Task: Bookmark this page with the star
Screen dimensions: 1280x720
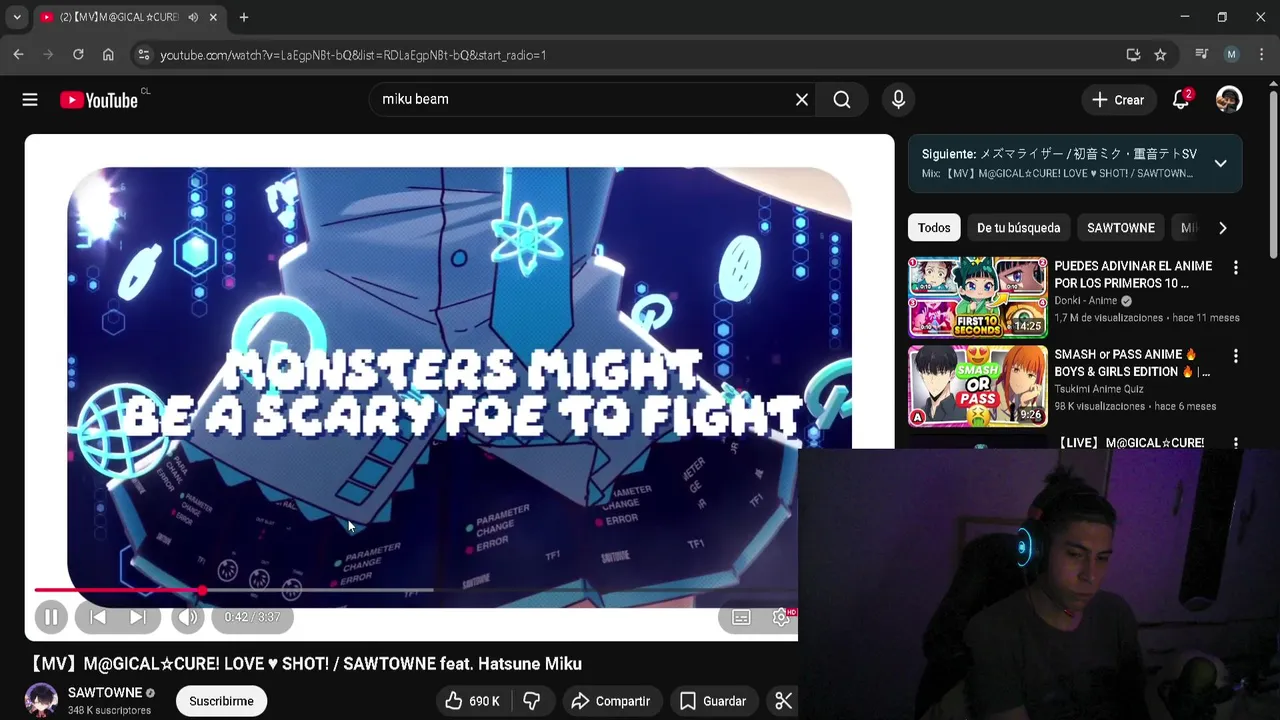Action: tap(1160, 55)
